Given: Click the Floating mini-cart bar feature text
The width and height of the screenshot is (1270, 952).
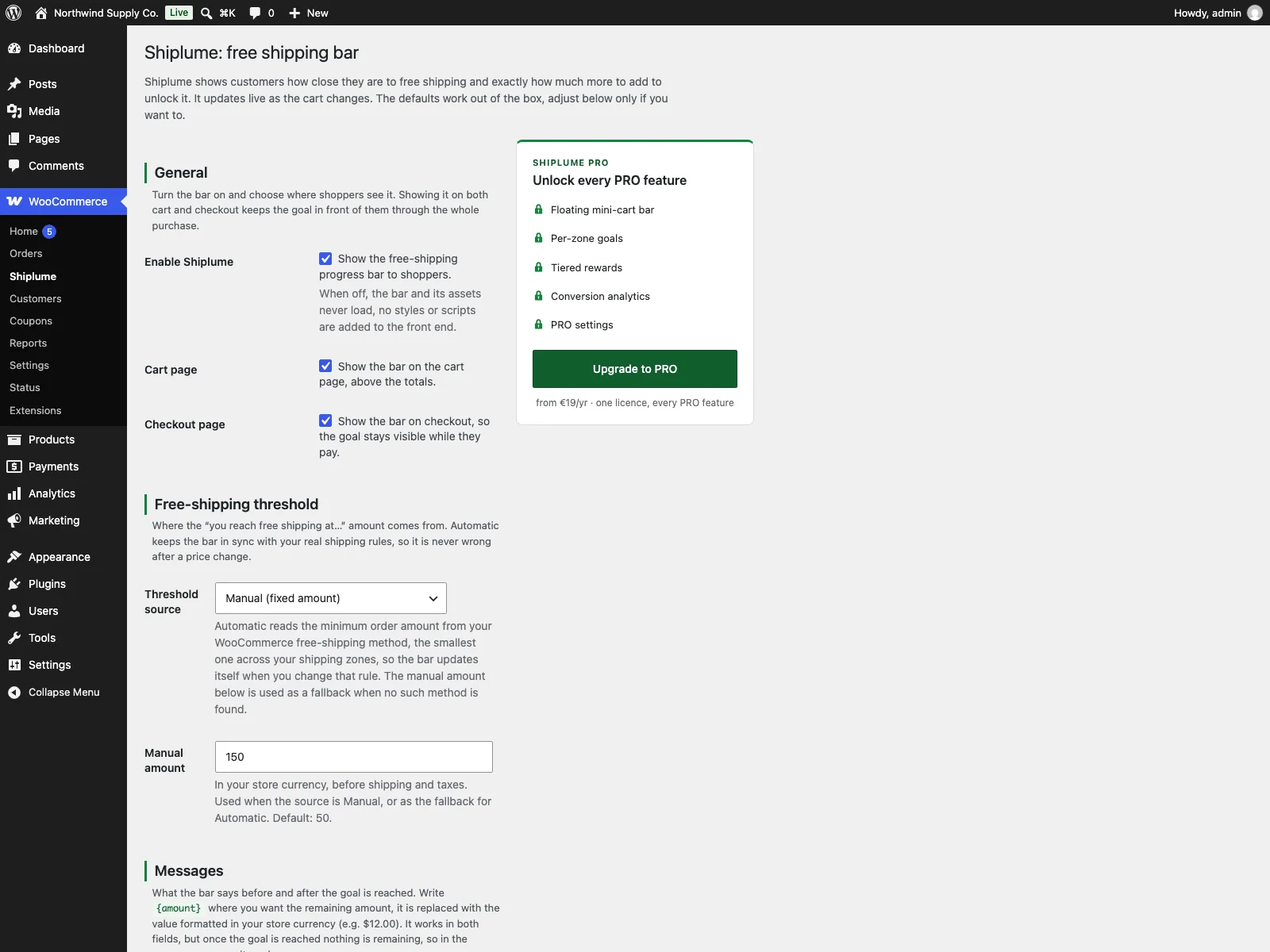Looking at the screenshot, I should tap(602, 210).
